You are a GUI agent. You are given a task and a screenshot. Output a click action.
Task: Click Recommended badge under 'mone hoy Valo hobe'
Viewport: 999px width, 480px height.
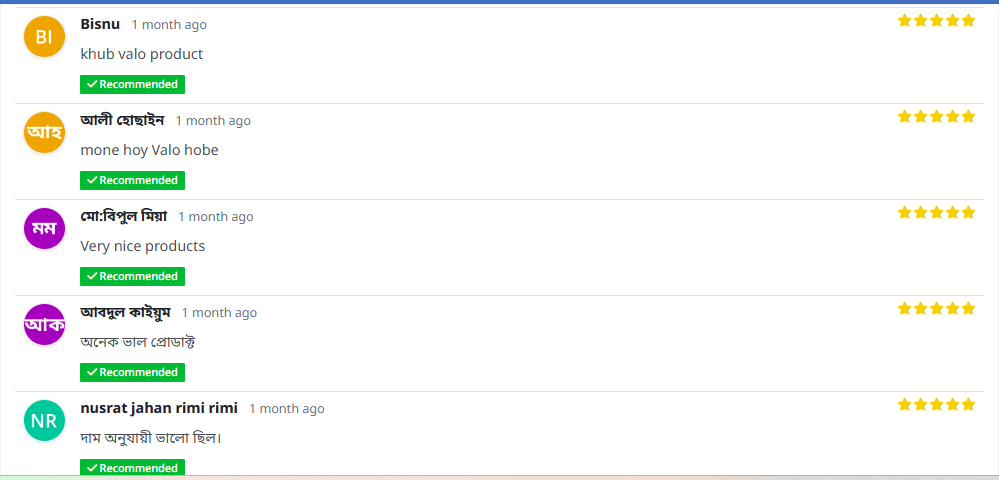point(132,180)
